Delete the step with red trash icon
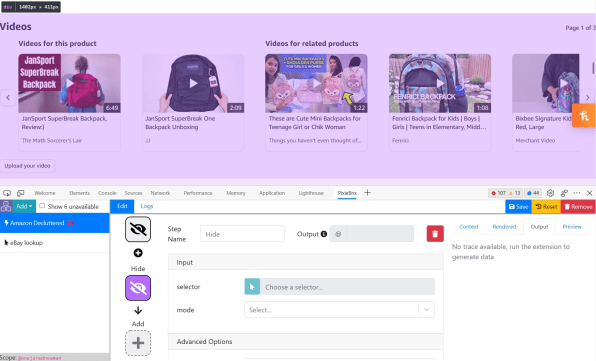 click(x=435, y=234)
